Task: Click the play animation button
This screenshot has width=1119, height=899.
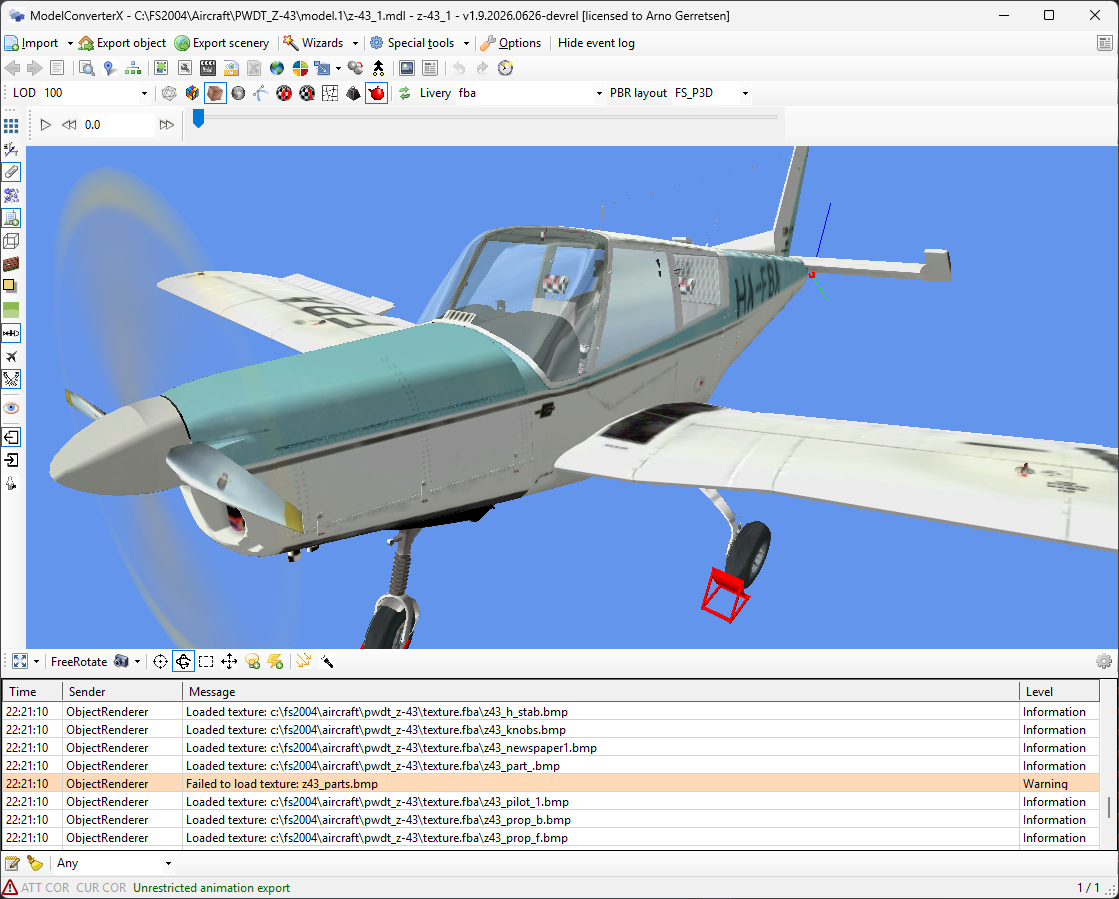Action: coord(46,125)
